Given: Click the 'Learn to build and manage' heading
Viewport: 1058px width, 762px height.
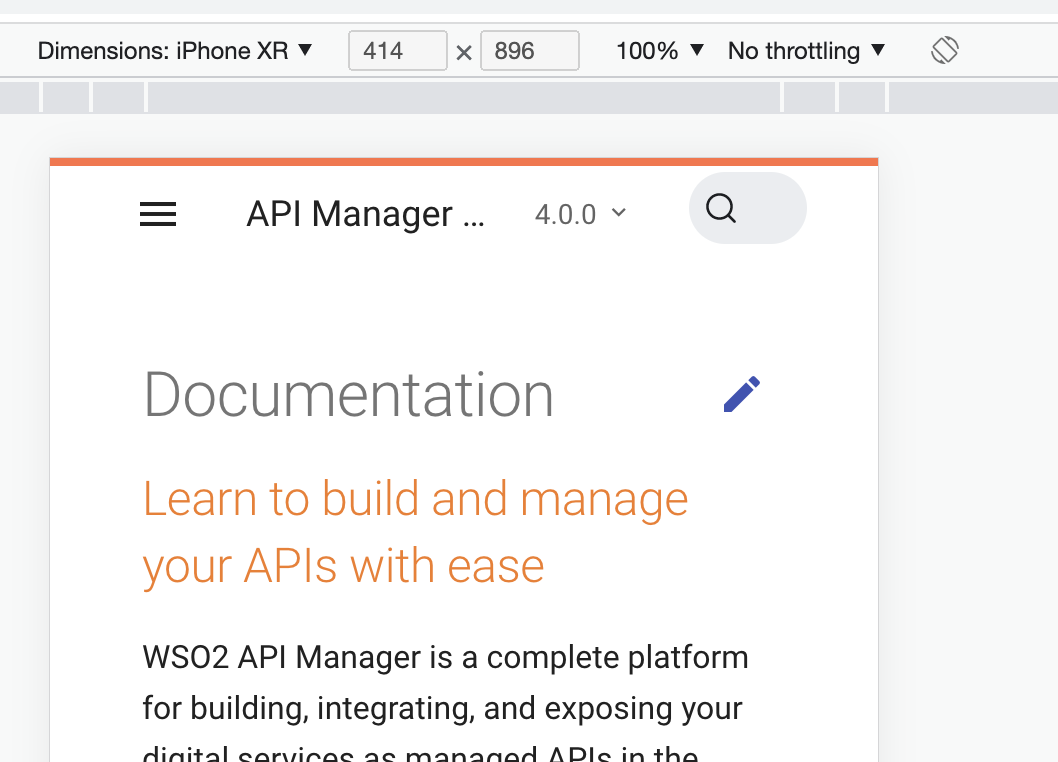Looking at the screenshot, I should pos(415,499).
